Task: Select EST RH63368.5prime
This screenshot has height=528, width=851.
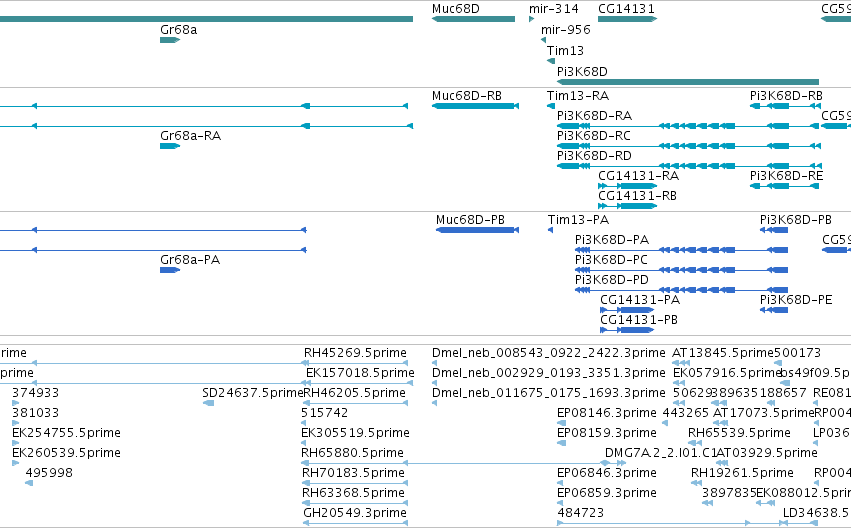Action: click(355, 504)
